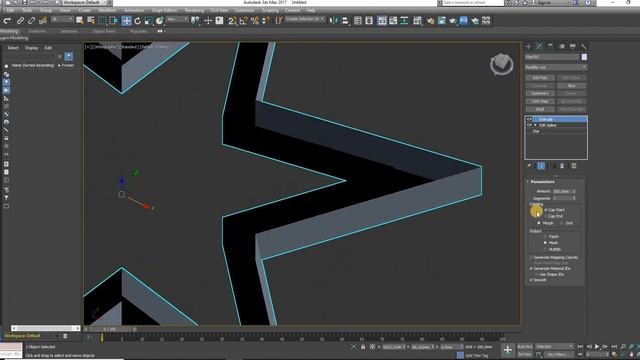The width and height of the screenshot is (640, 360).
Task: Select the Patch output radio button
Action: click(x=545, y=236)
